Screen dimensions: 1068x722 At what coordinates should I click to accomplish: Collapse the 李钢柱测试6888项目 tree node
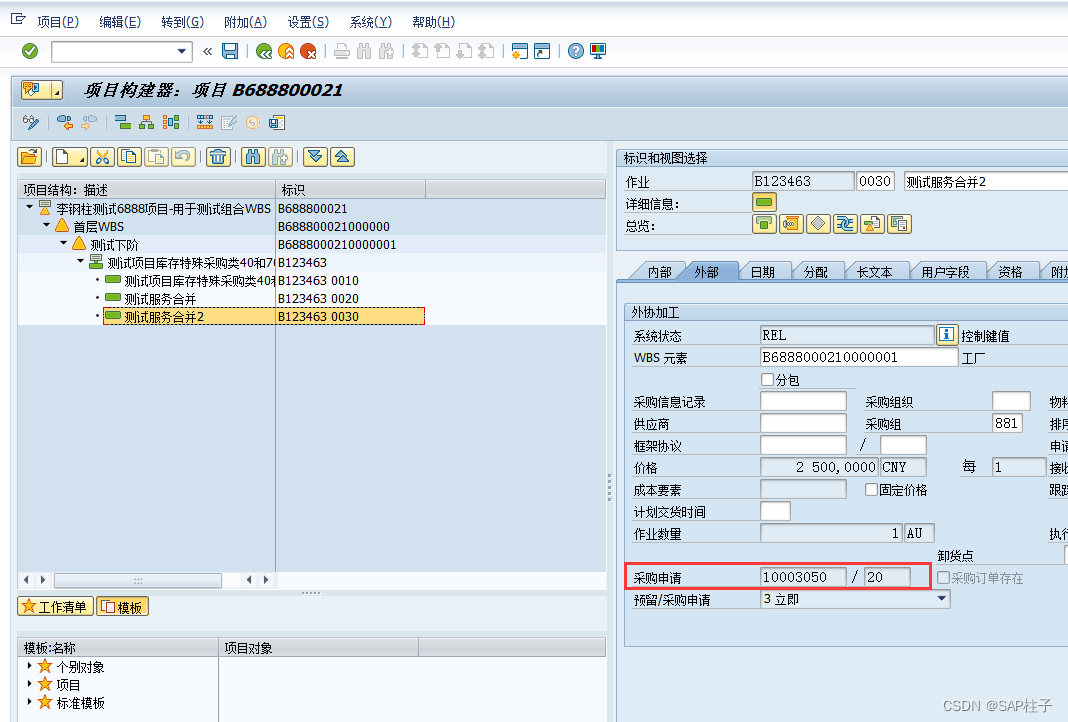(x=29, y=207)
